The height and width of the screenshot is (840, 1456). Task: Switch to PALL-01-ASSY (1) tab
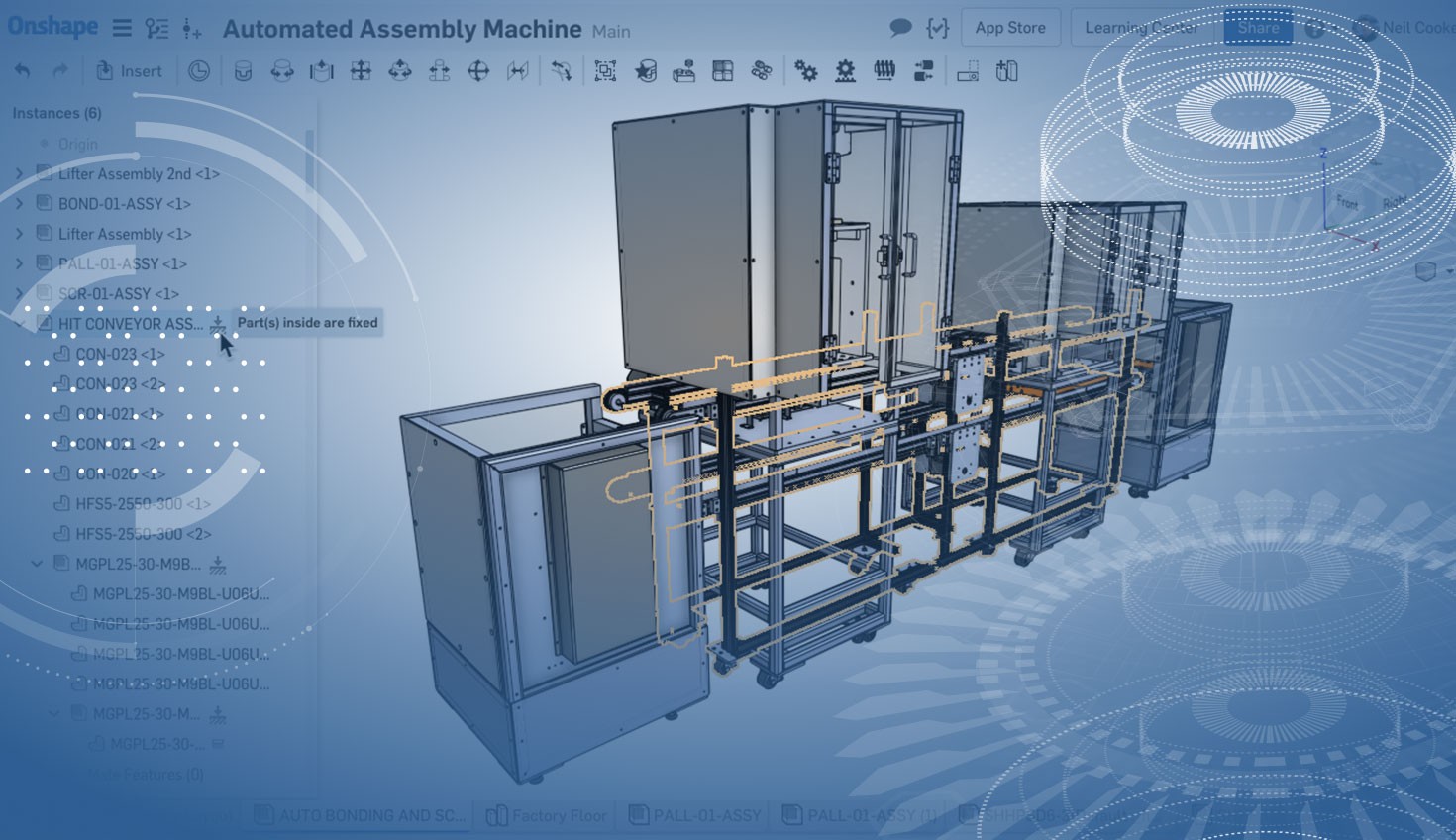[x=861, y=815]
